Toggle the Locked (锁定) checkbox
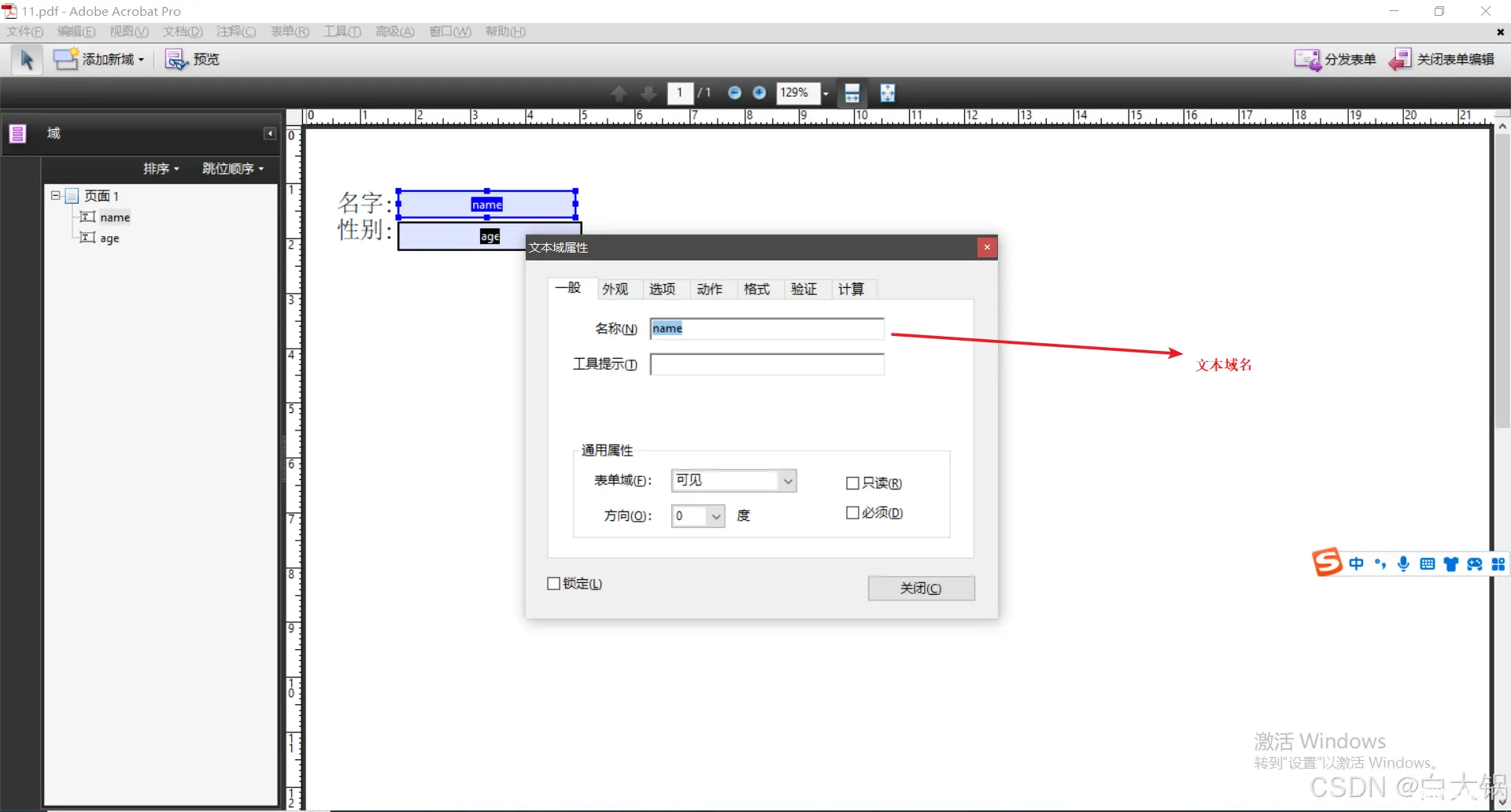 [554, 584]
